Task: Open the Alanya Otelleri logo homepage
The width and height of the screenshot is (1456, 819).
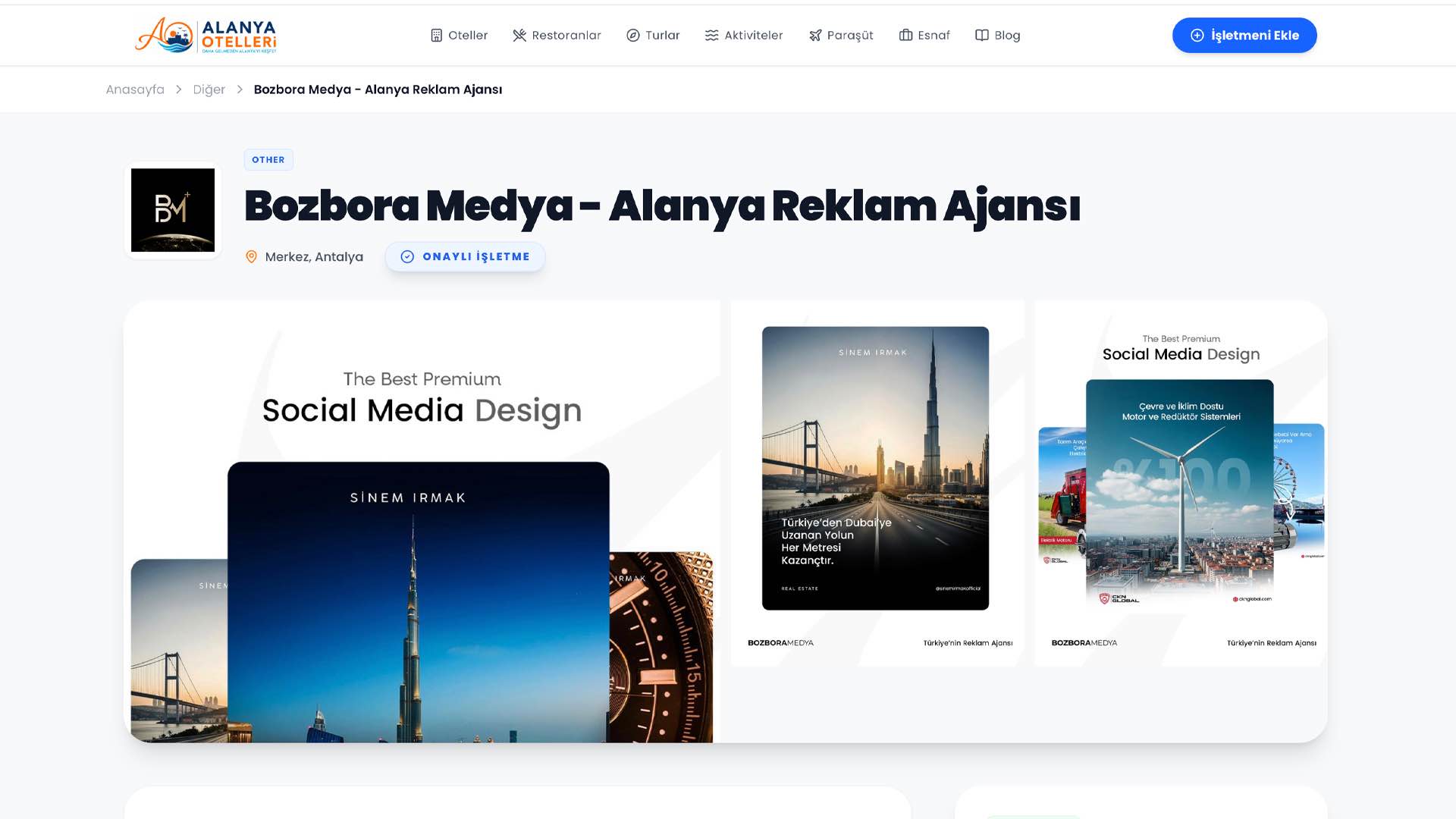Action: point(206,35)
